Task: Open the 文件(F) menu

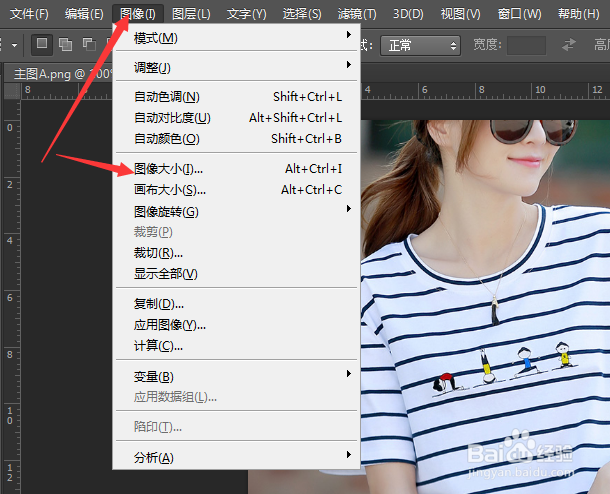Action: [29, 14]
